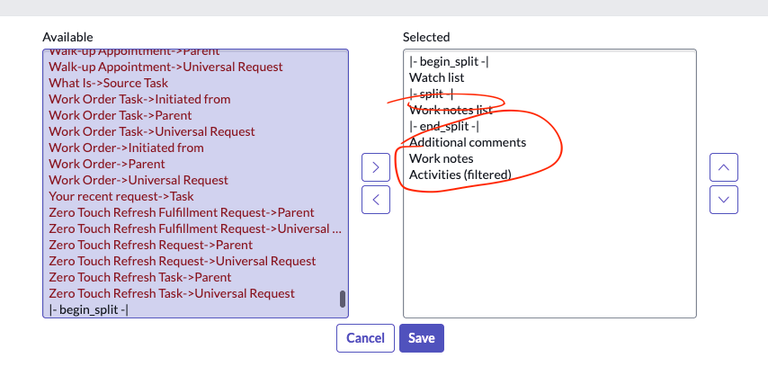Select Additional comments in Selected list
The image size is (768, 367).
pyautogui.click(x=468, y=142)
